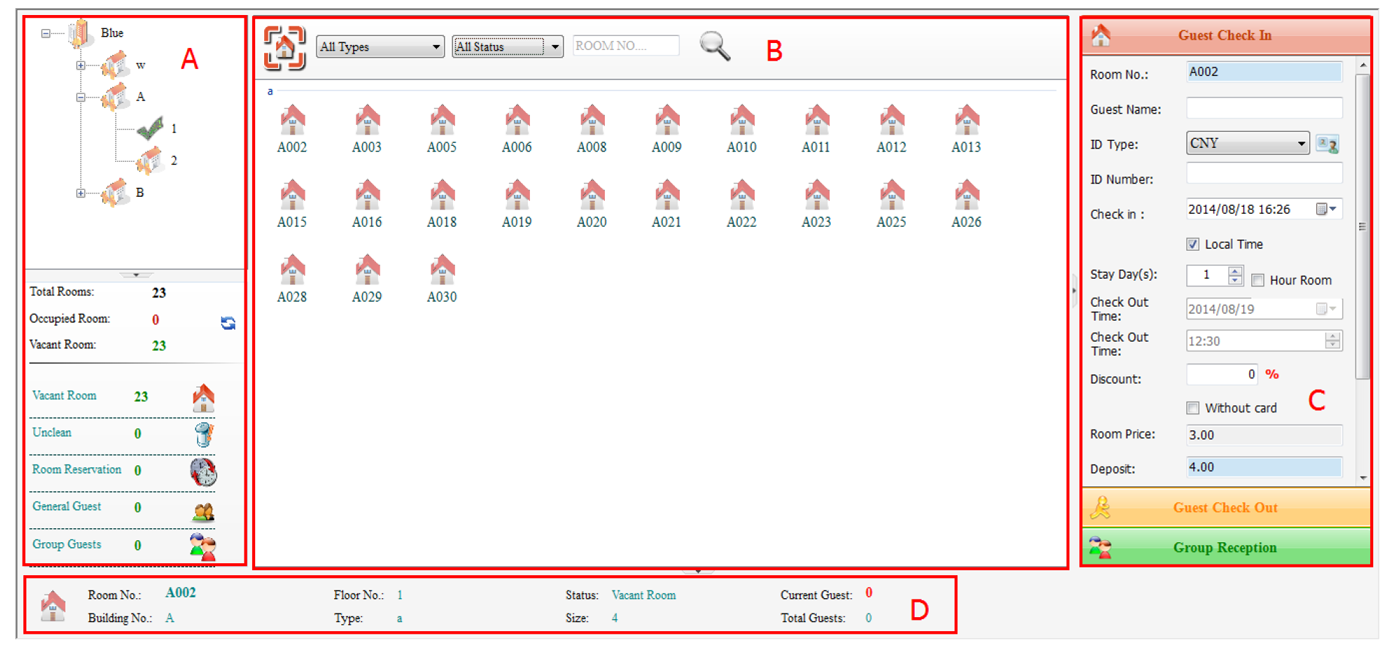Enable the Hour Room checkbox

click(1258, 280)
